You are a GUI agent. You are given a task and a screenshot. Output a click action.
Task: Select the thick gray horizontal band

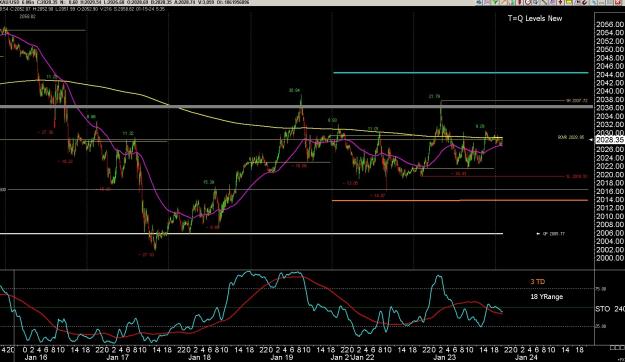297,107
